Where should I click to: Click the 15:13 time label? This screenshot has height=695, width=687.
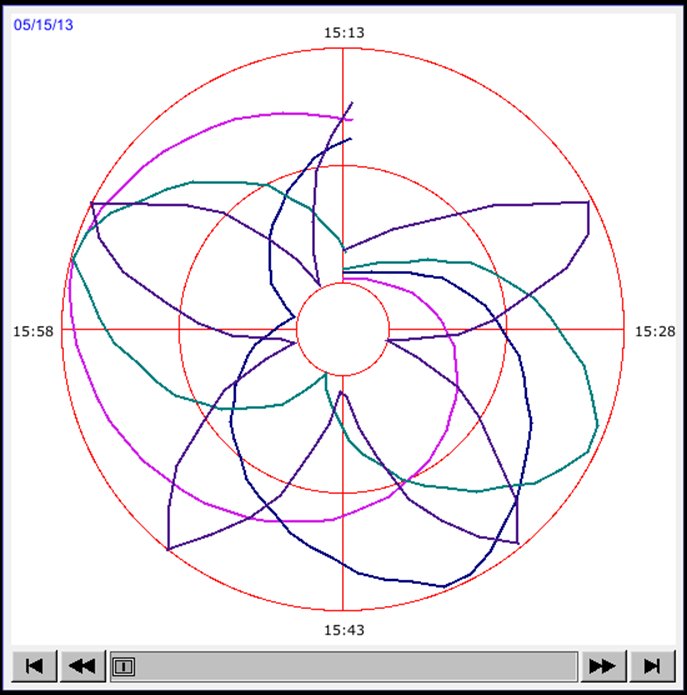(x=344, y=32)
